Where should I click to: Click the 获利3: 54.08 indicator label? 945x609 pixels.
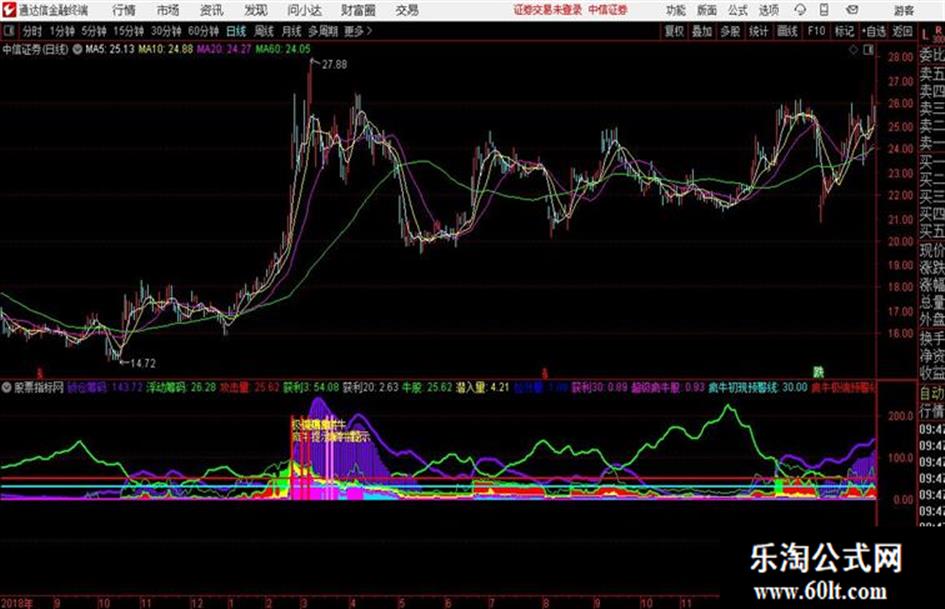click(311, 387)
